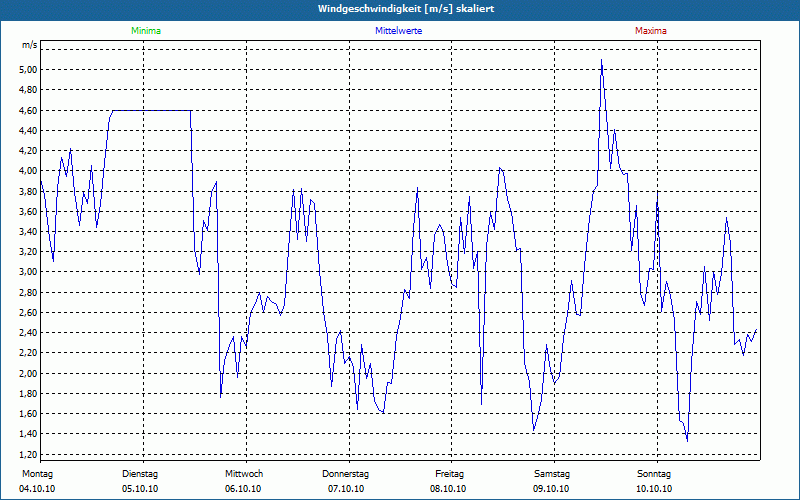Click the 1,40 y-axis value

point(29,434)
